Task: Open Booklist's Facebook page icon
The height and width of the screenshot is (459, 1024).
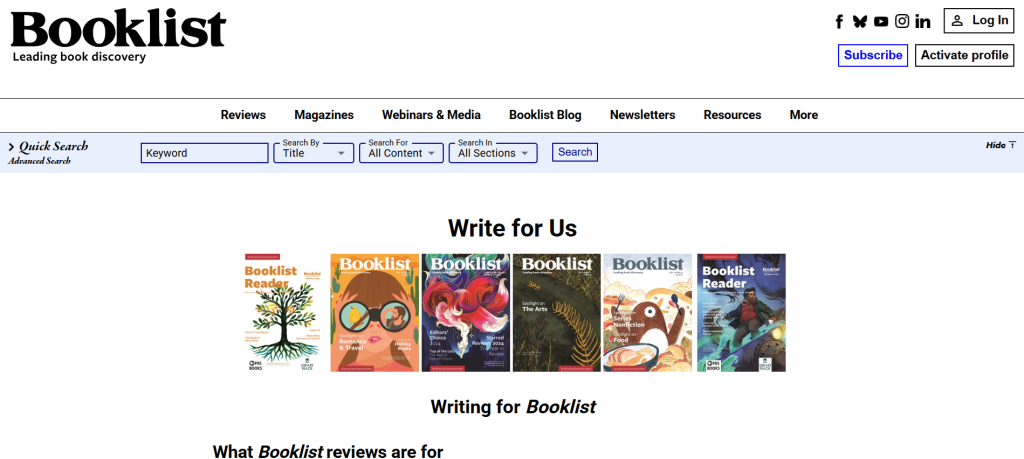Action: pos(839,22)
